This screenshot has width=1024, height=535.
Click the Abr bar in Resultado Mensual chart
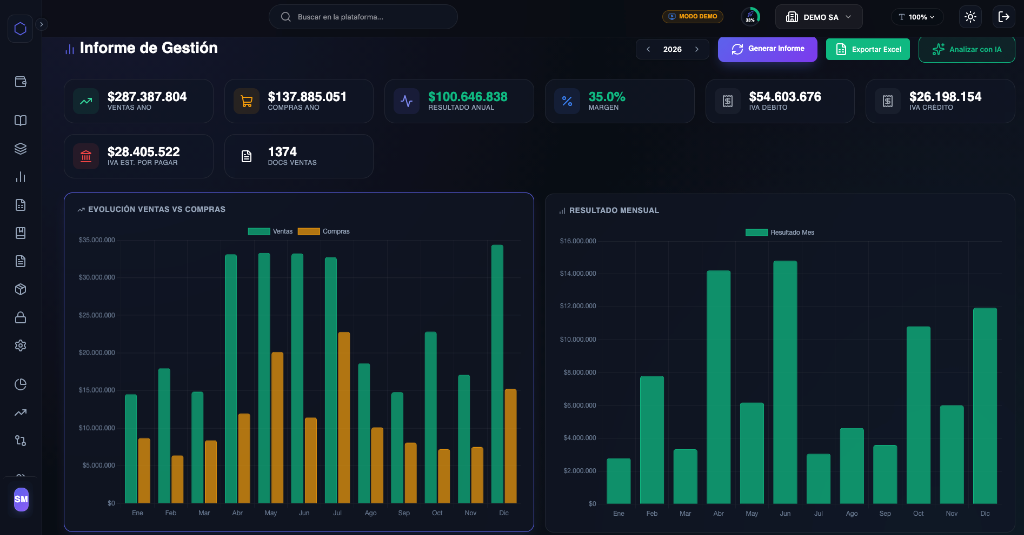(x=718, y=387)
